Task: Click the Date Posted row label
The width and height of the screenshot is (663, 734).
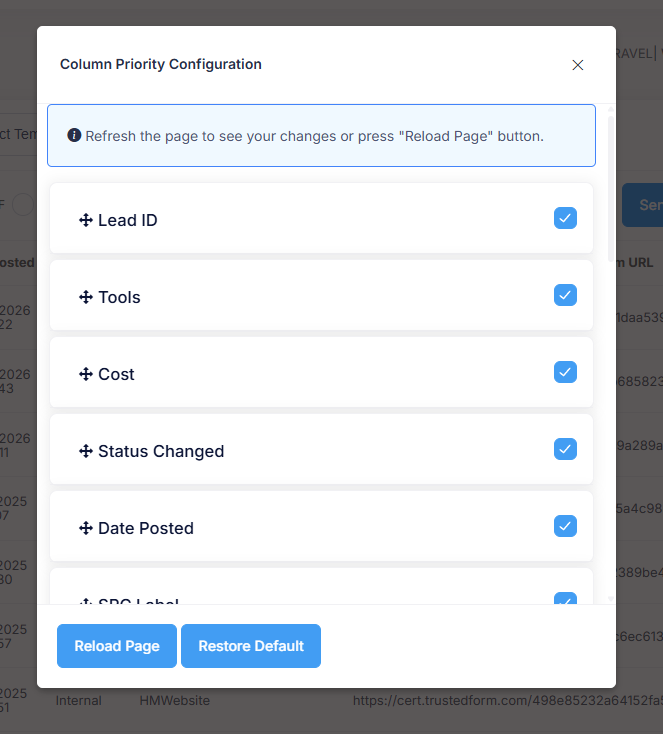Action: 146,528
